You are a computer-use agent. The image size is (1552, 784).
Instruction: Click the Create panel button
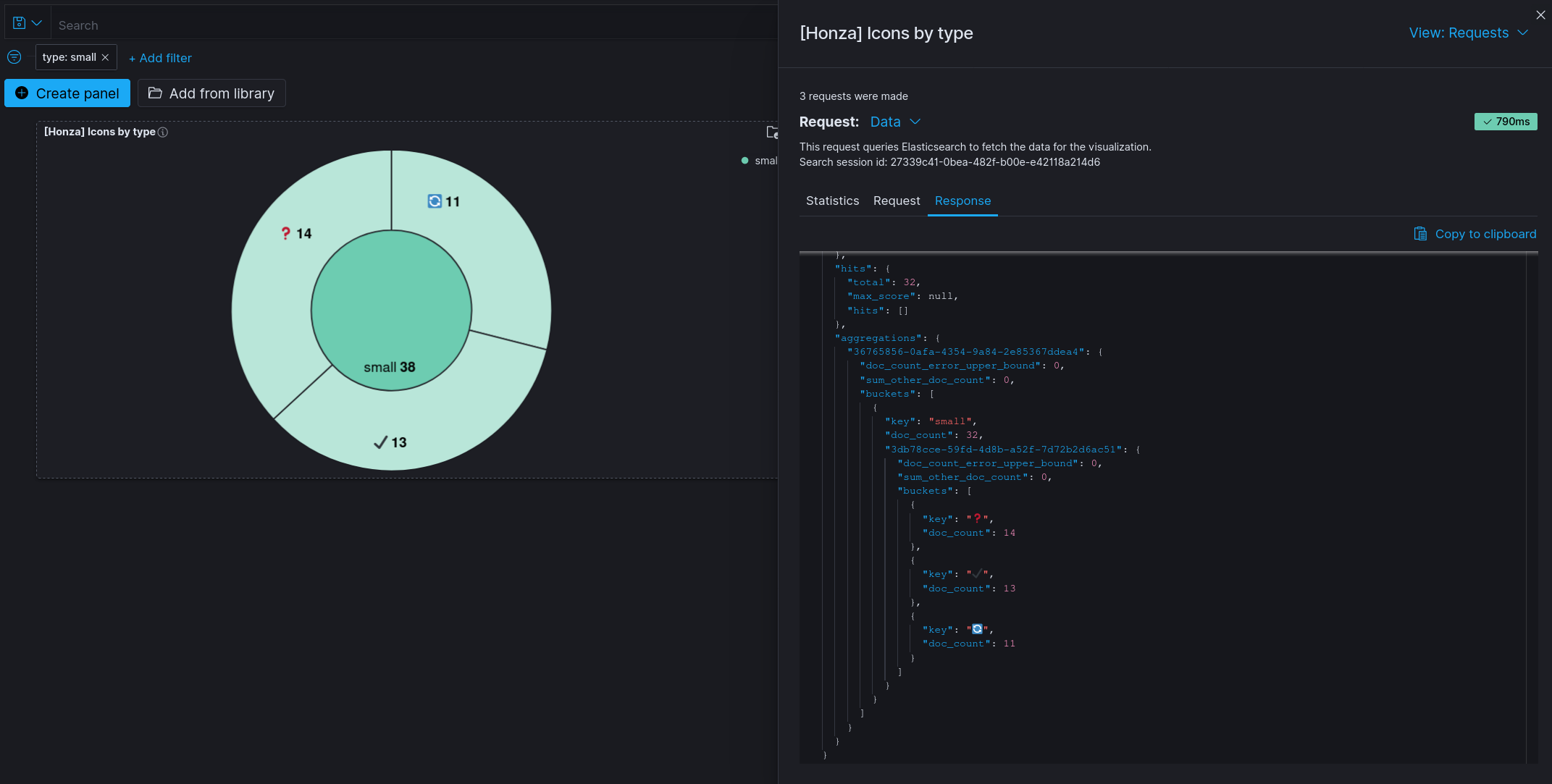pyautogui.click(x=67, y=93)
